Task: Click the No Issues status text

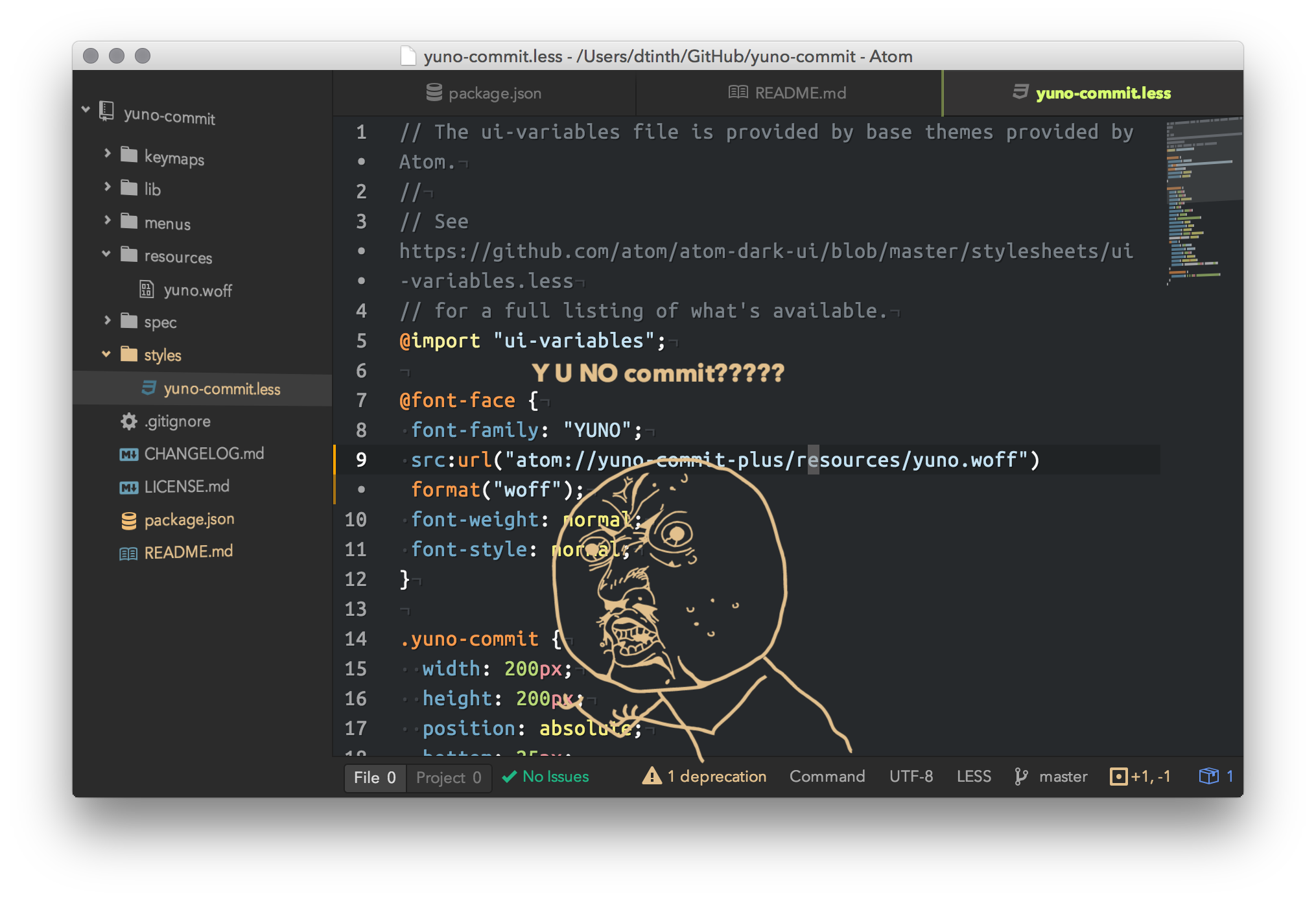Action: [556, 777]
